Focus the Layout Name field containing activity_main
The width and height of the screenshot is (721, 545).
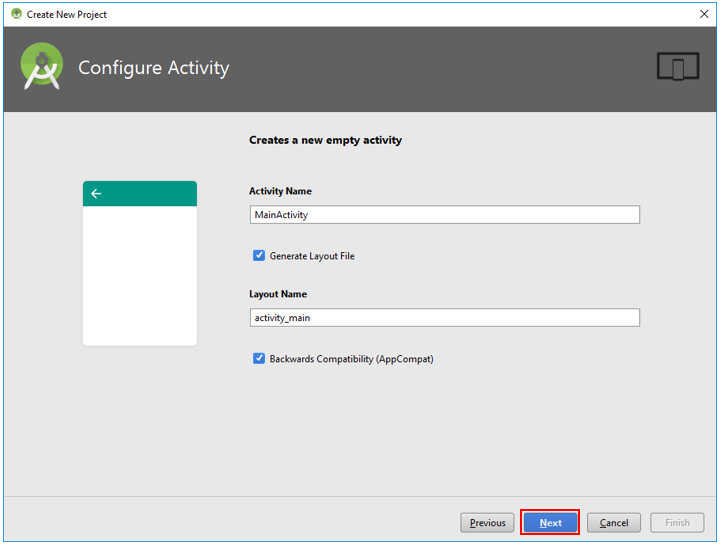[x=445, y=318]
